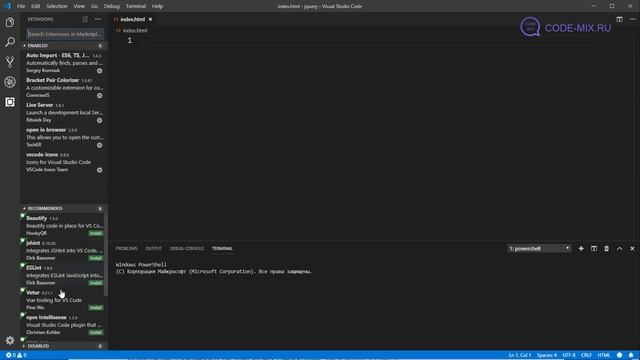Click Spaces: 4 indentation setting
Viewport: 640px width, 360px height.
(547, 355)
